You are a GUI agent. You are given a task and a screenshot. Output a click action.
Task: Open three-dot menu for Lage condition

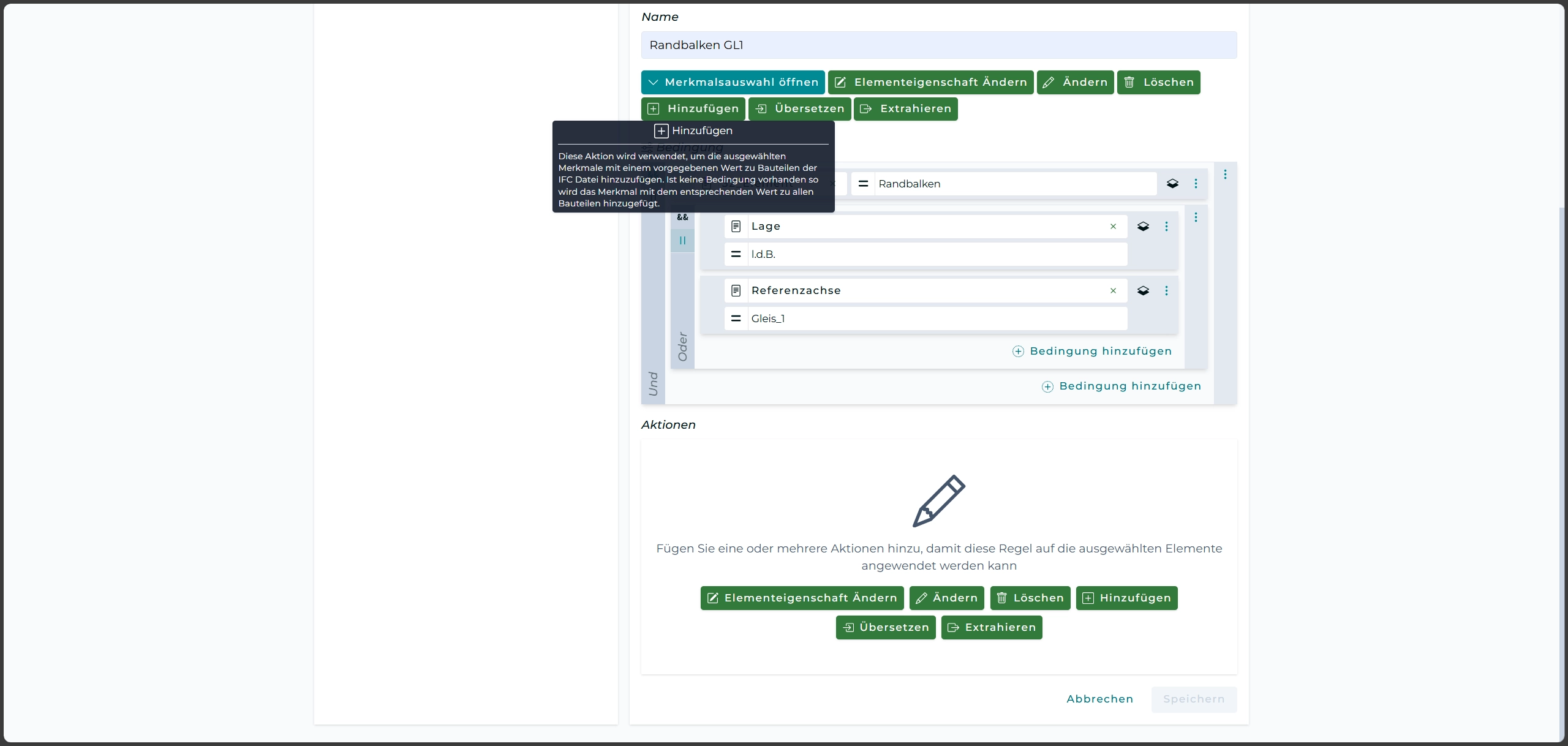click(1166, 227)
